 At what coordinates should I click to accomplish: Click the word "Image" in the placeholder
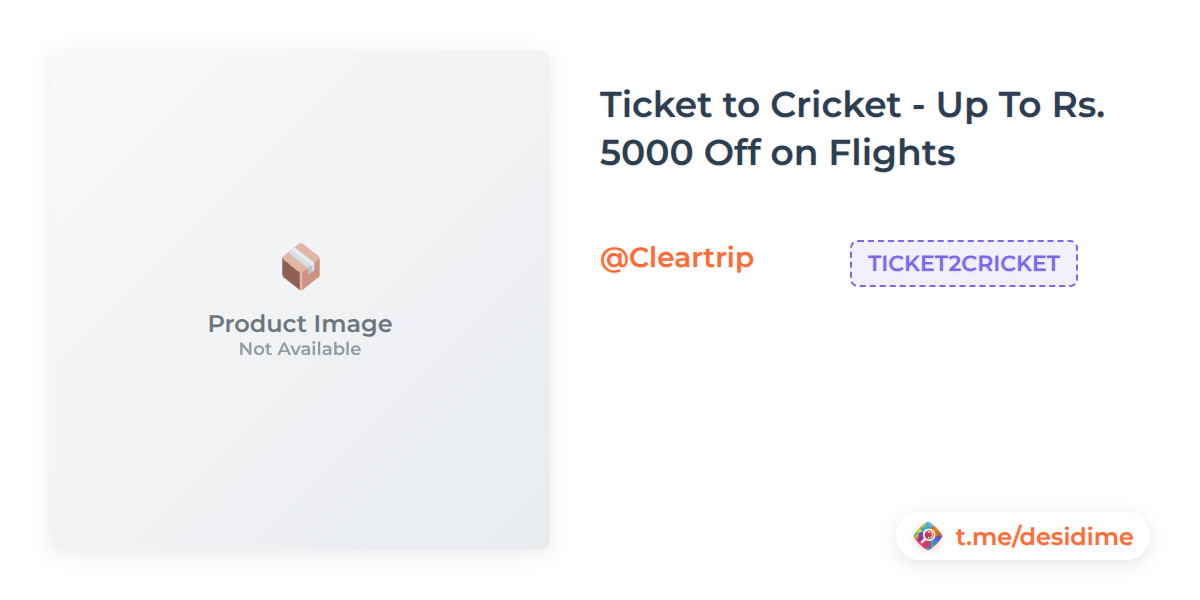[350, 324]
